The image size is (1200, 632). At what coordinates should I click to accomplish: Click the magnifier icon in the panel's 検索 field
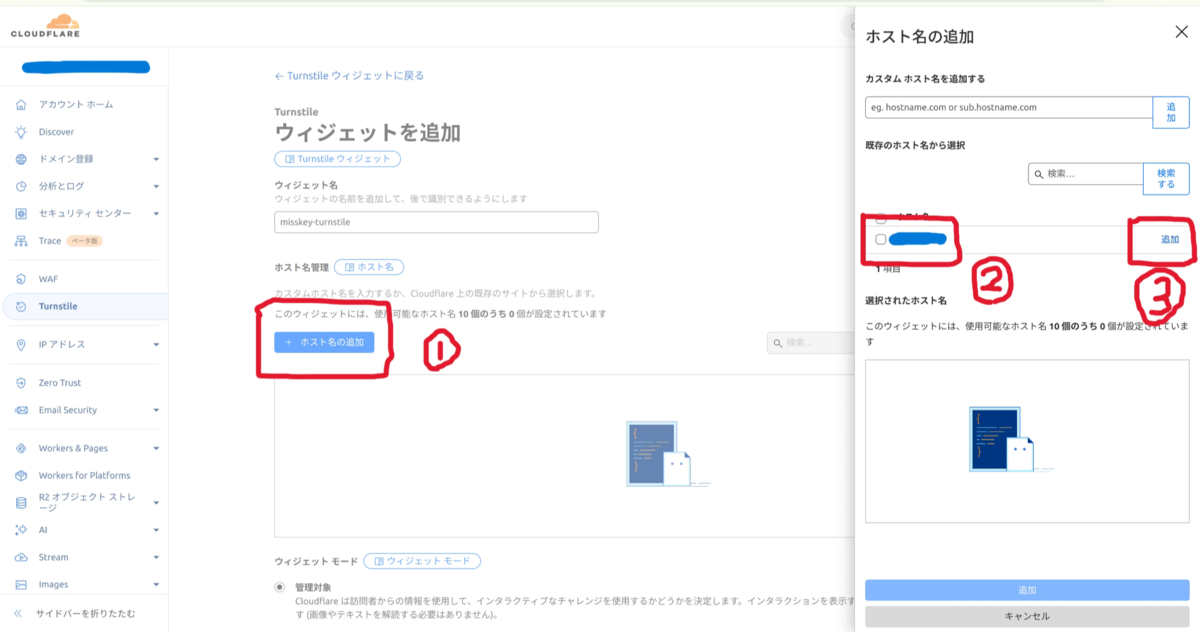click(x=1039, y=174)
